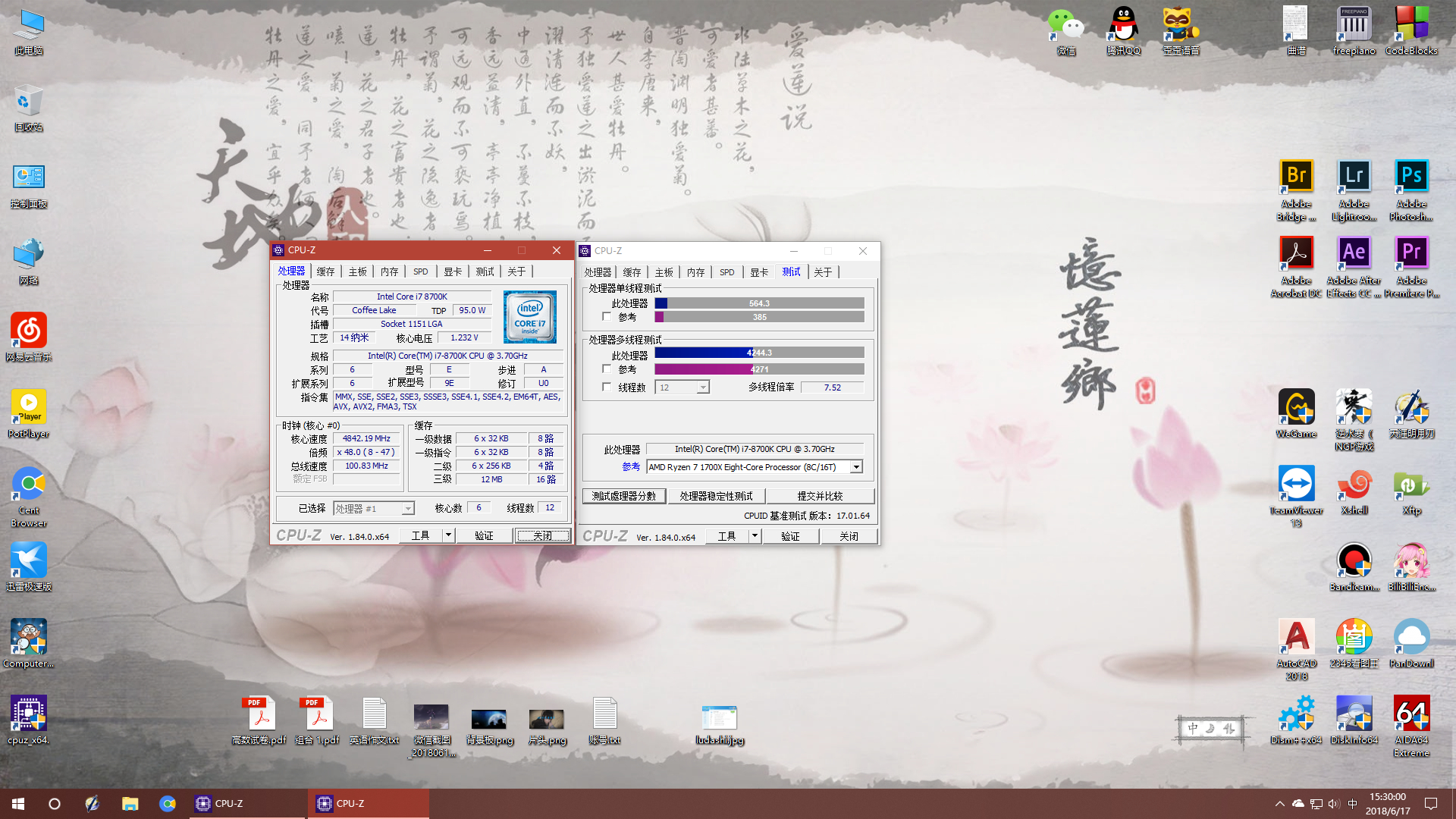This screenshot has height=819, width=1456.
Task: Open the 高数试卷.pdf file
Action: pyautogui.click(x=259, y=720)
